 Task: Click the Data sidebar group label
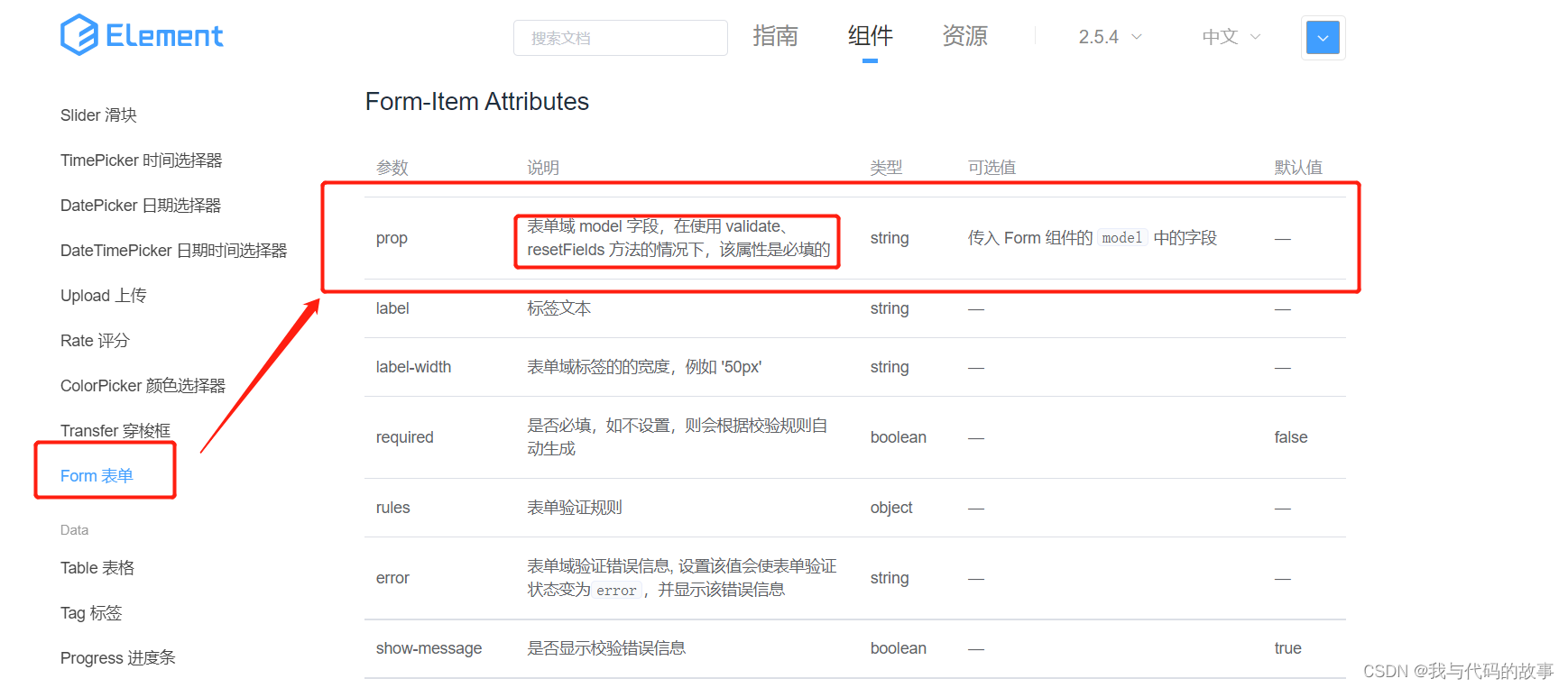74,530
